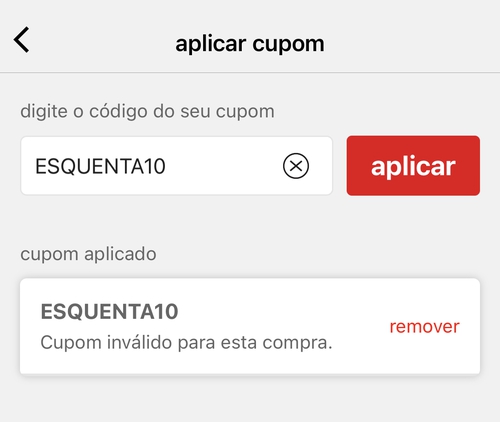Click the 'aplicar cupom' page title

(250, 44)
